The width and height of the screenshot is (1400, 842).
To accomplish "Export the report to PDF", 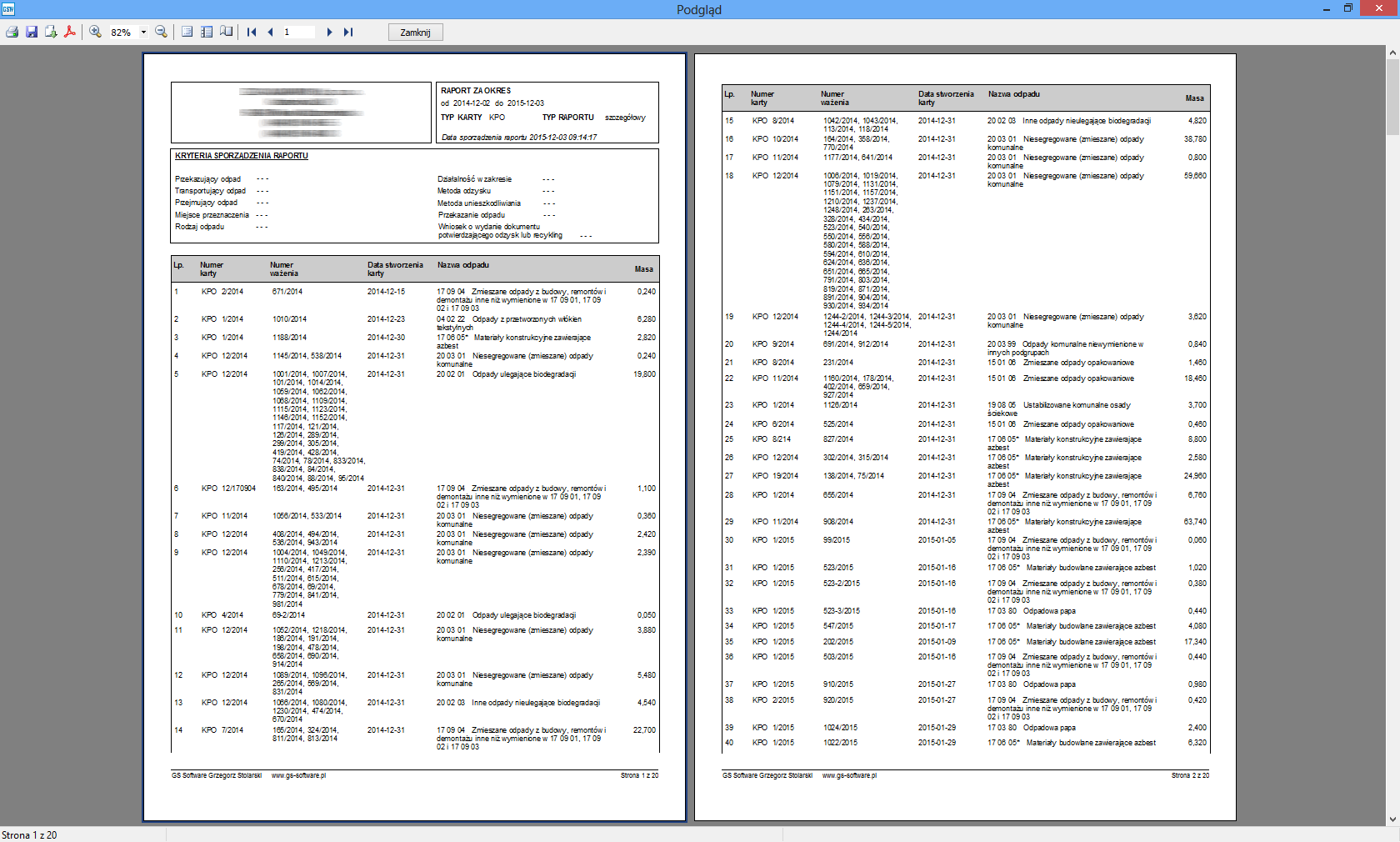I will (70, 32).
